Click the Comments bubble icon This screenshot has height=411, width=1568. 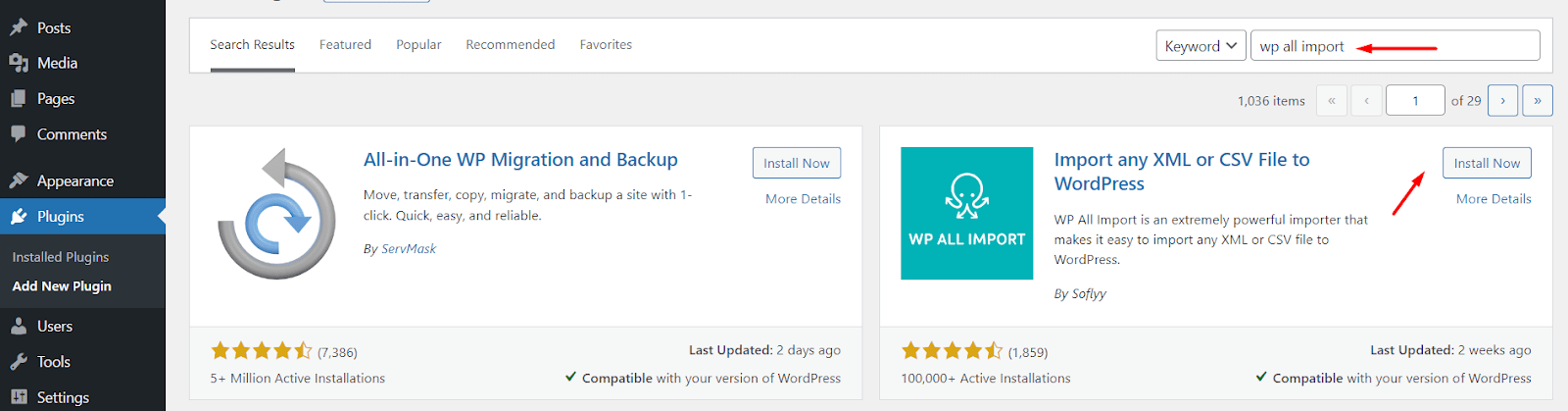pyautogui.click(x=19, y=134)
